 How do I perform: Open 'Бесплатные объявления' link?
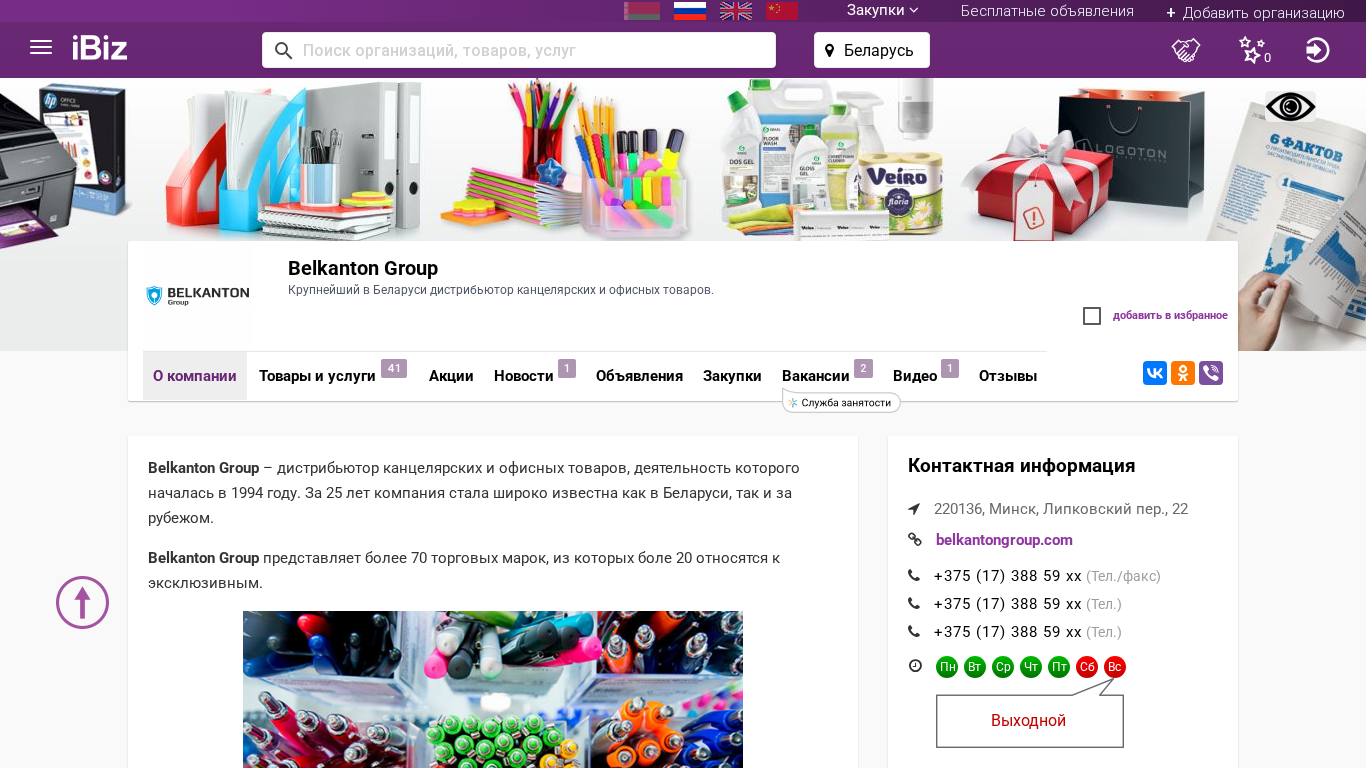pos(1047,11)
